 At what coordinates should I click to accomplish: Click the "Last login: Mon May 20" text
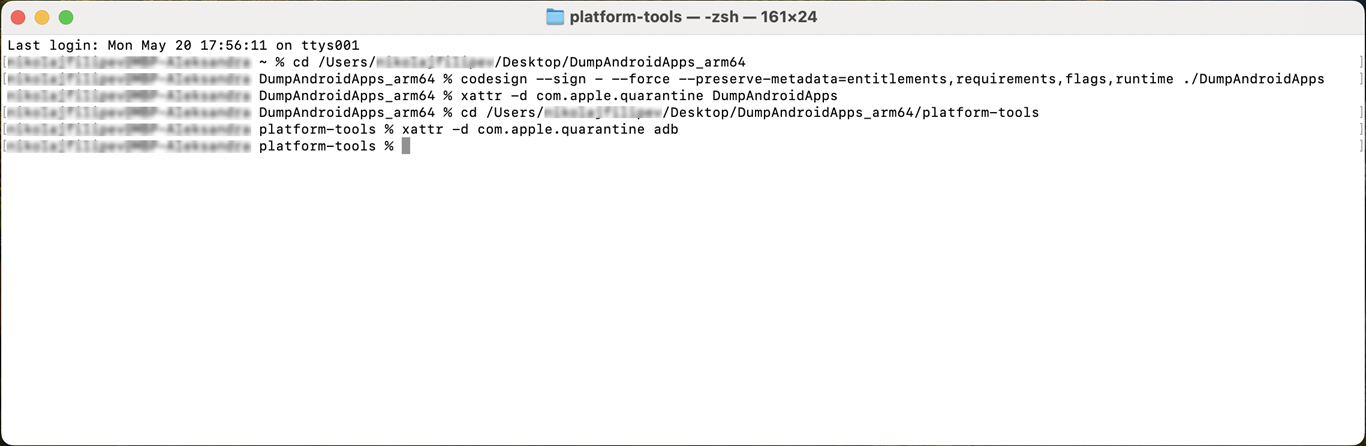click(96, 45)
